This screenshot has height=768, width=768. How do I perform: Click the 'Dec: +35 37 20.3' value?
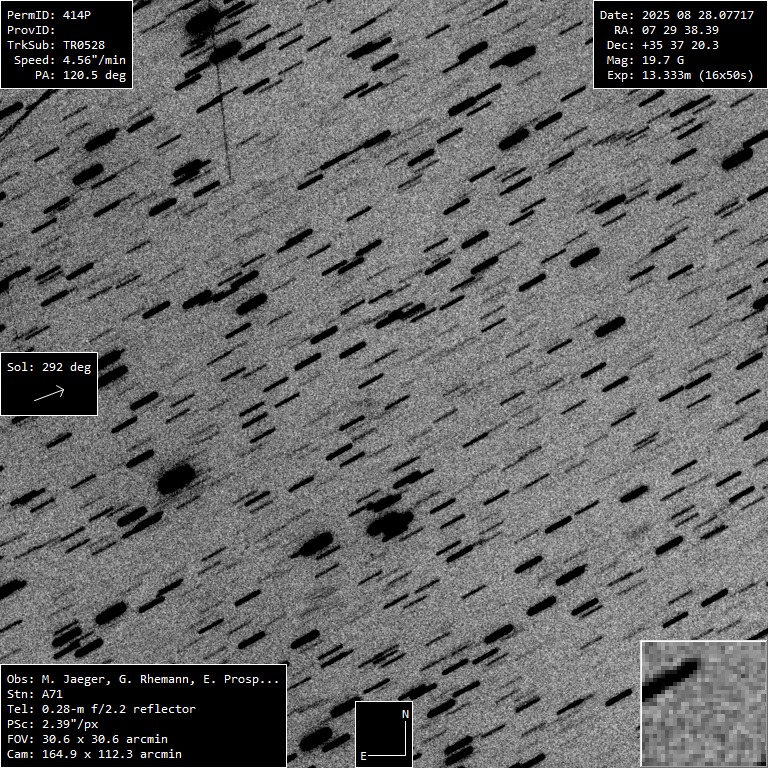pyautogui.click(x=663, y=45)
